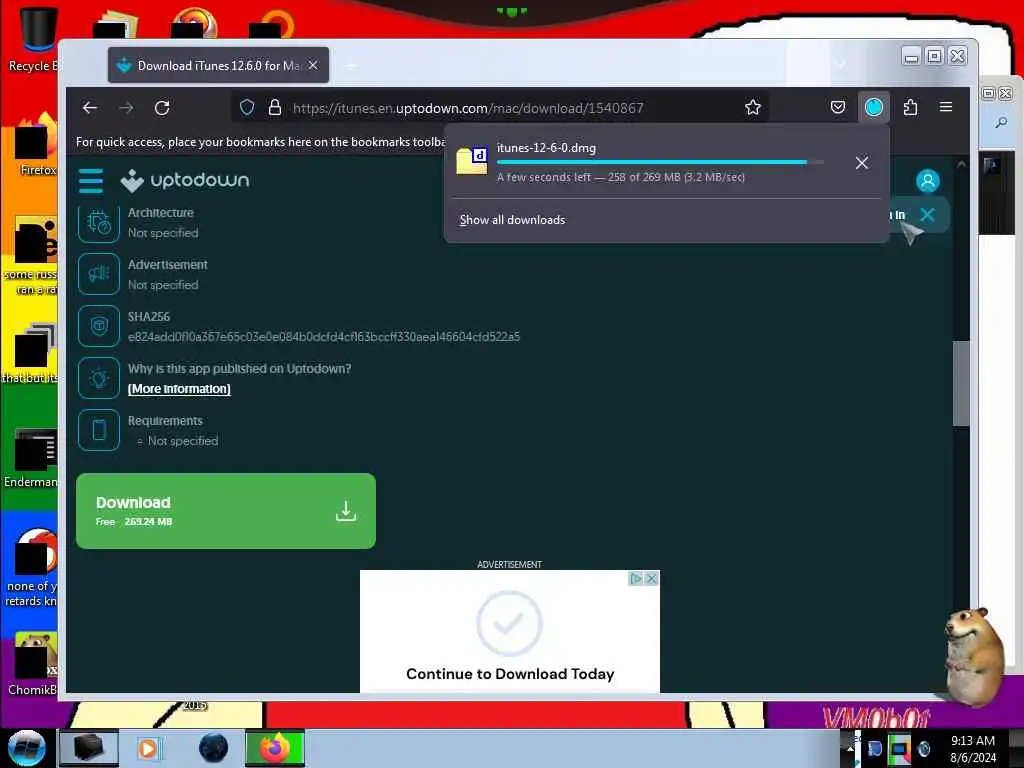Click the Firefox taskbar button
This screenshot has width=1024, height=768.
pyautogui.click(x=275, y=748)
